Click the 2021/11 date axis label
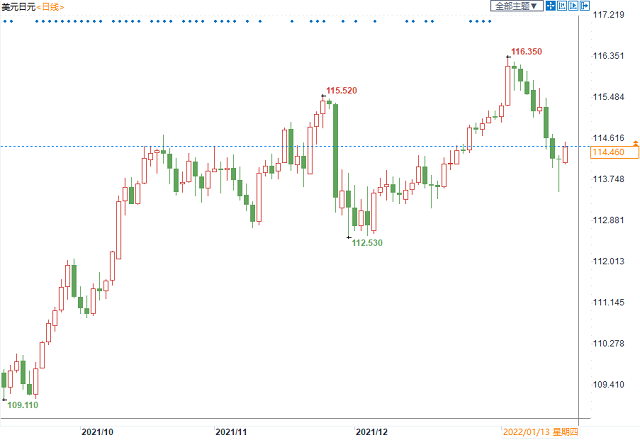Image resolution: width=640 pixels, height=440 pixels. [x=232, y=432]
